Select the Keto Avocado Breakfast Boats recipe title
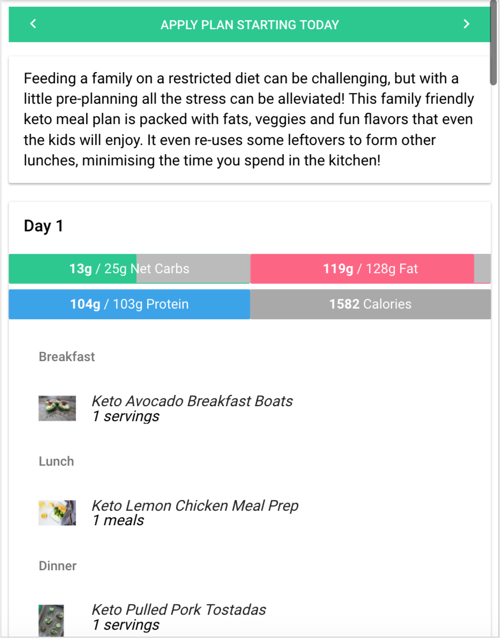 pyautogui.click(x=192, y=401)
